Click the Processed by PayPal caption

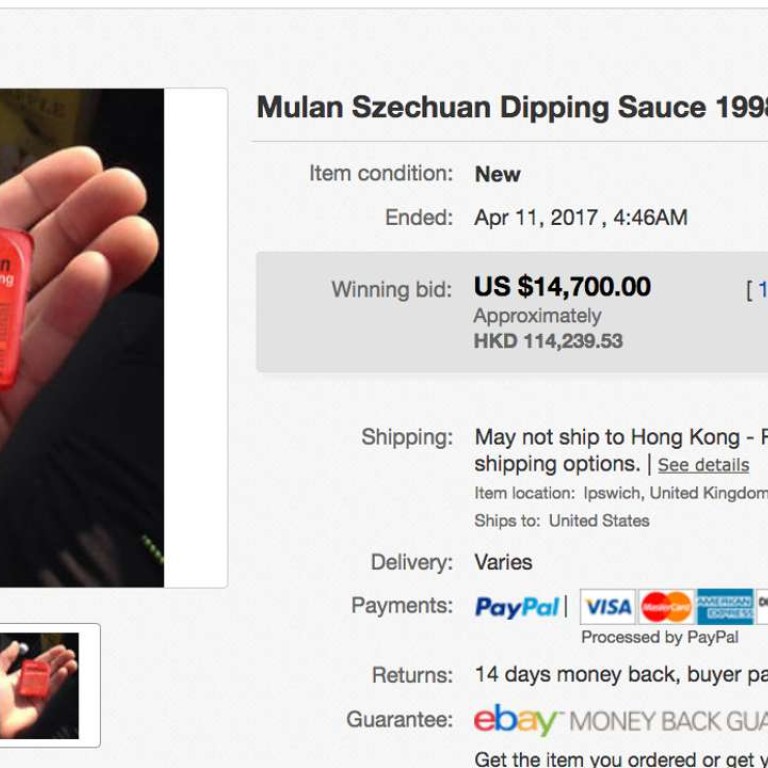660,637
